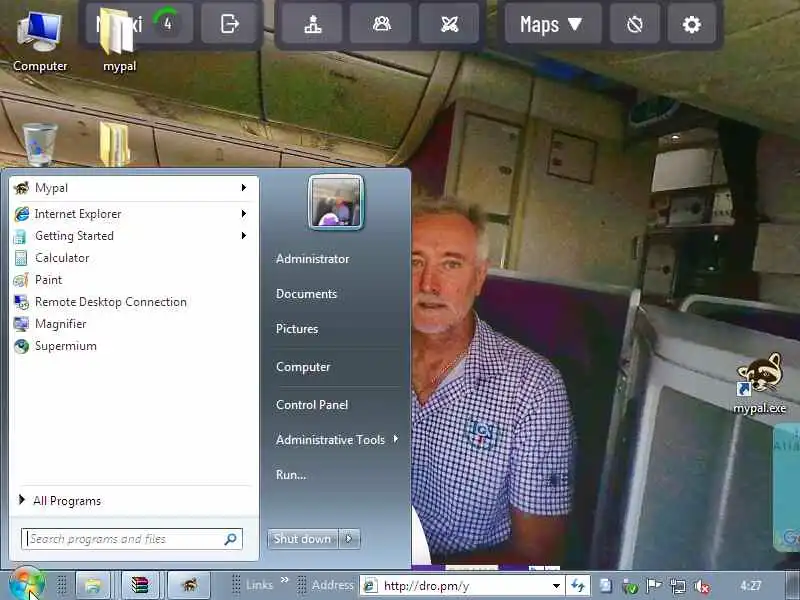Open Mypal raccoon taskbar button

coord(189,585)
